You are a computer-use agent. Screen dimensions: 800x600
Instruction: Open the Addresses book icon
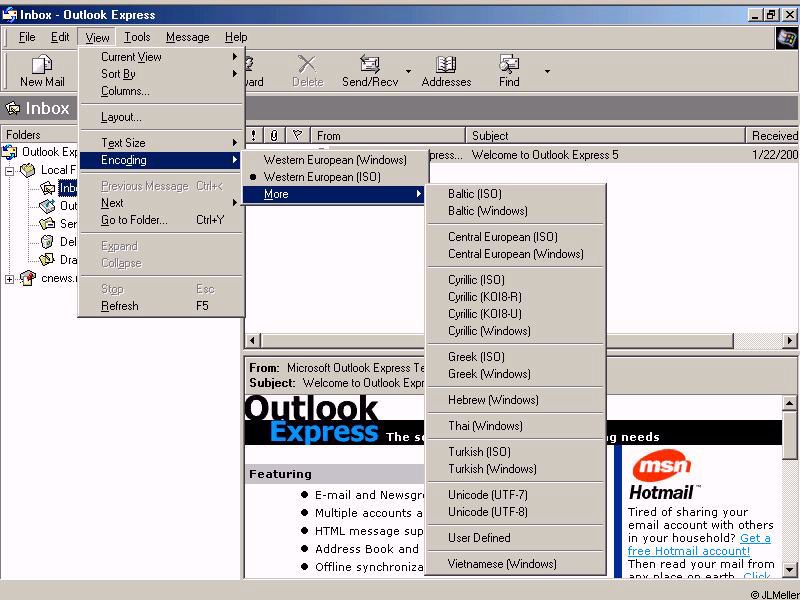pos(446,66)
